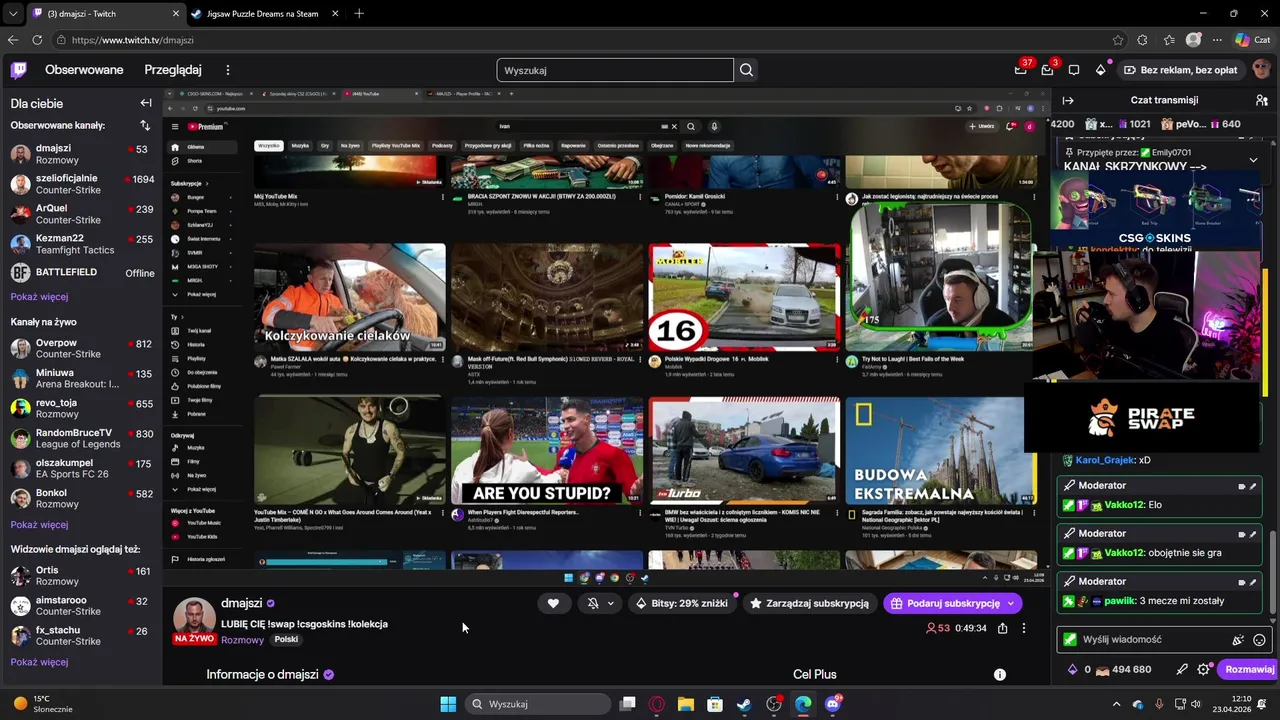Expand live channels with Pokaż więcej below Bonkol
1280x720 pixels.
point(39,525)
